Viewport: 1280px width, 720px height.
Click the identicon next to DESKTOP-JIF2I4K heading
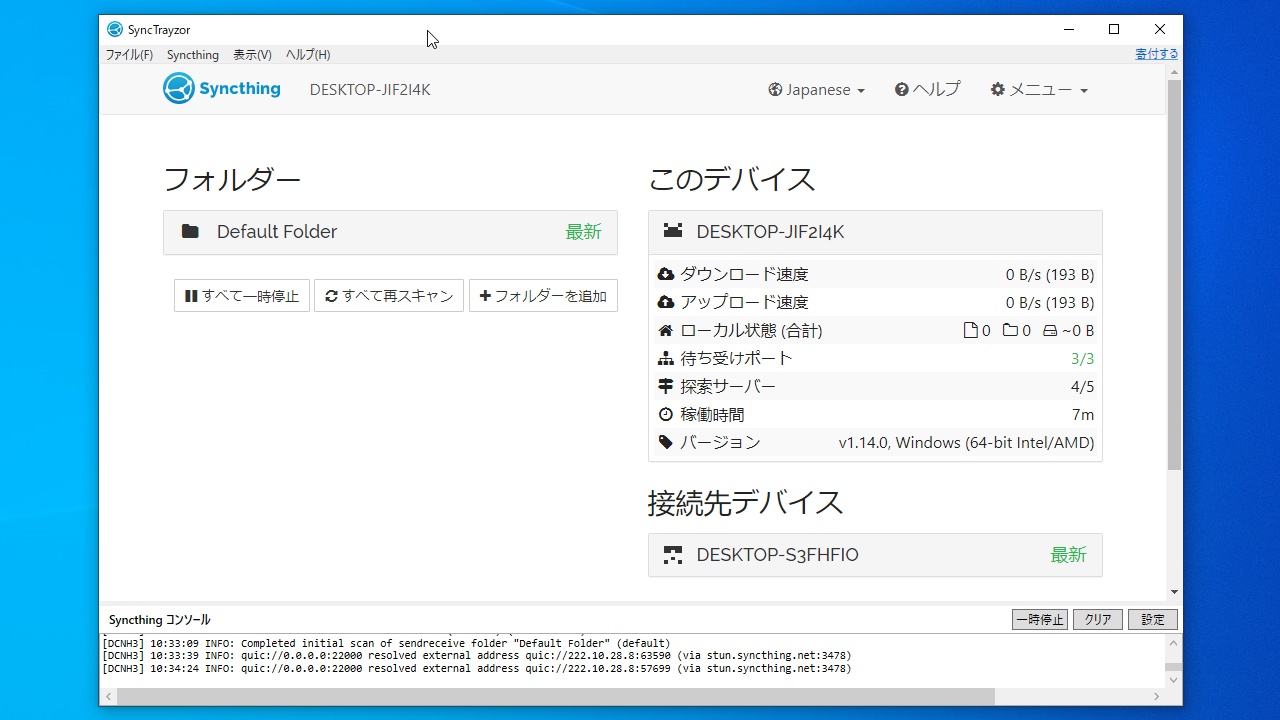[x=673, y=232]
